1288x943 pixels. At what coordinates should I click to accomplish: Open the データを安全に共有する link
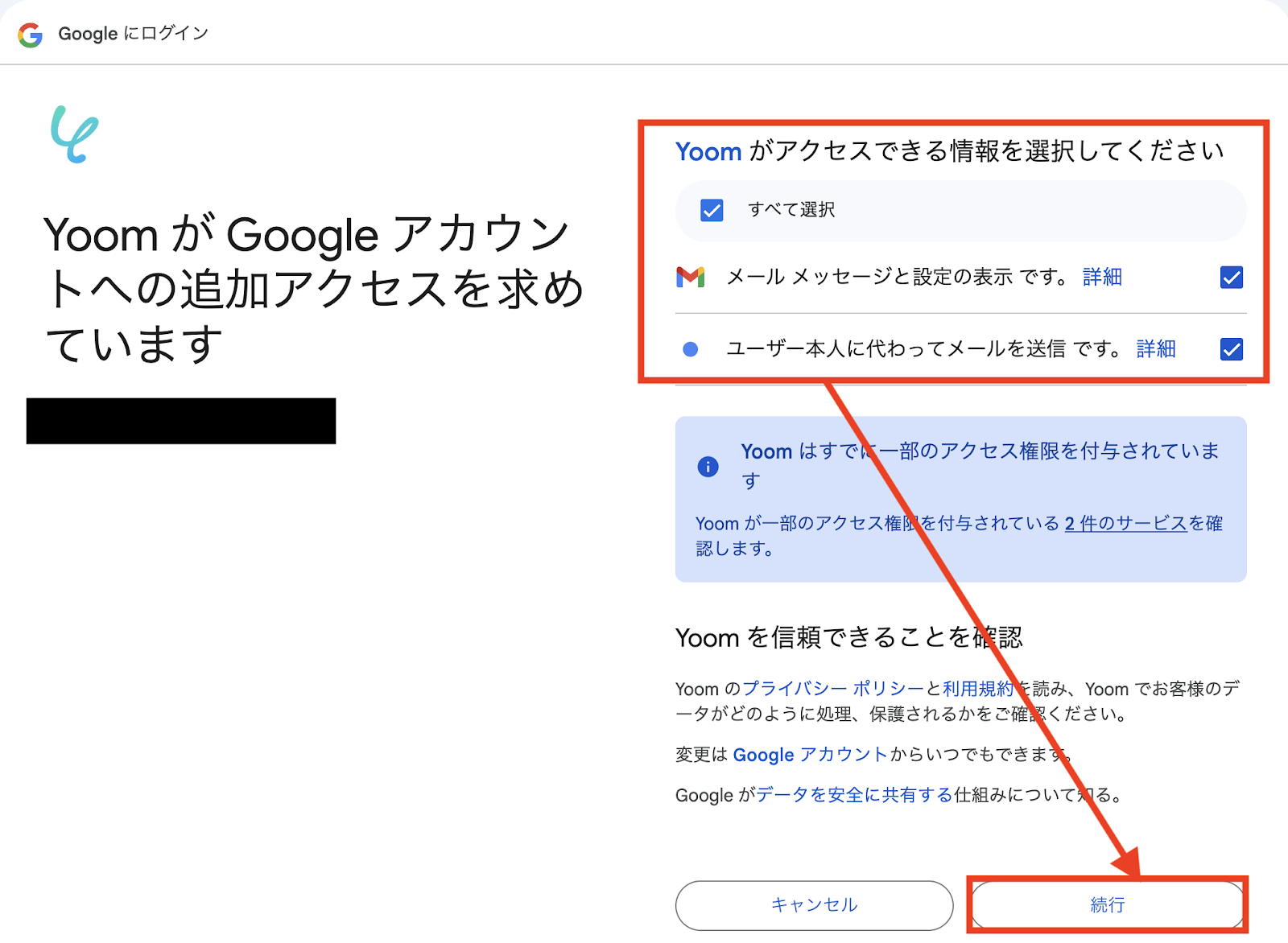coord(854,795)
